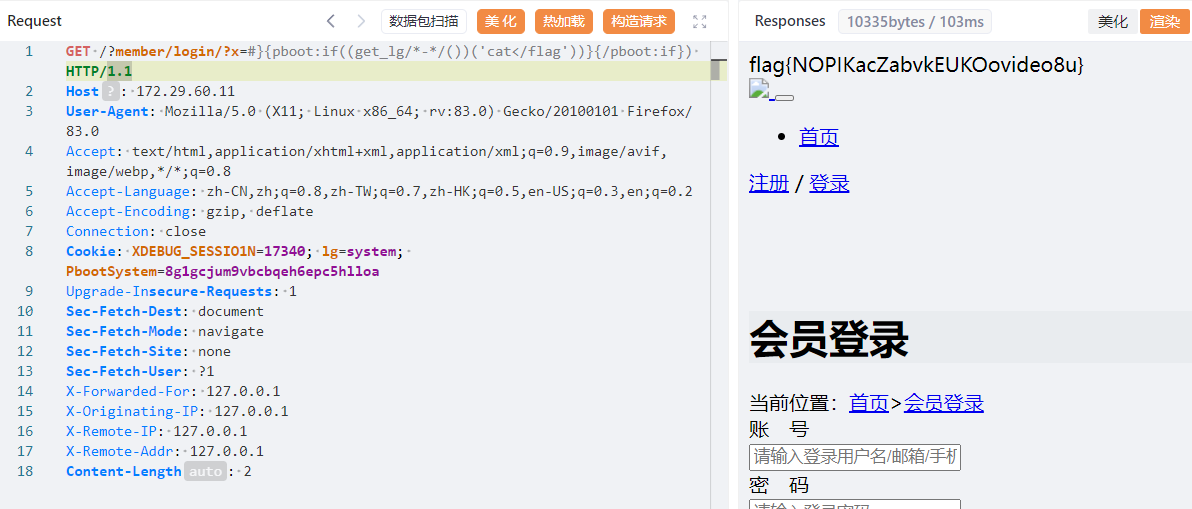Click the previous request left arrow
The height and width of the screenshot is (509, 1192).
331,21
